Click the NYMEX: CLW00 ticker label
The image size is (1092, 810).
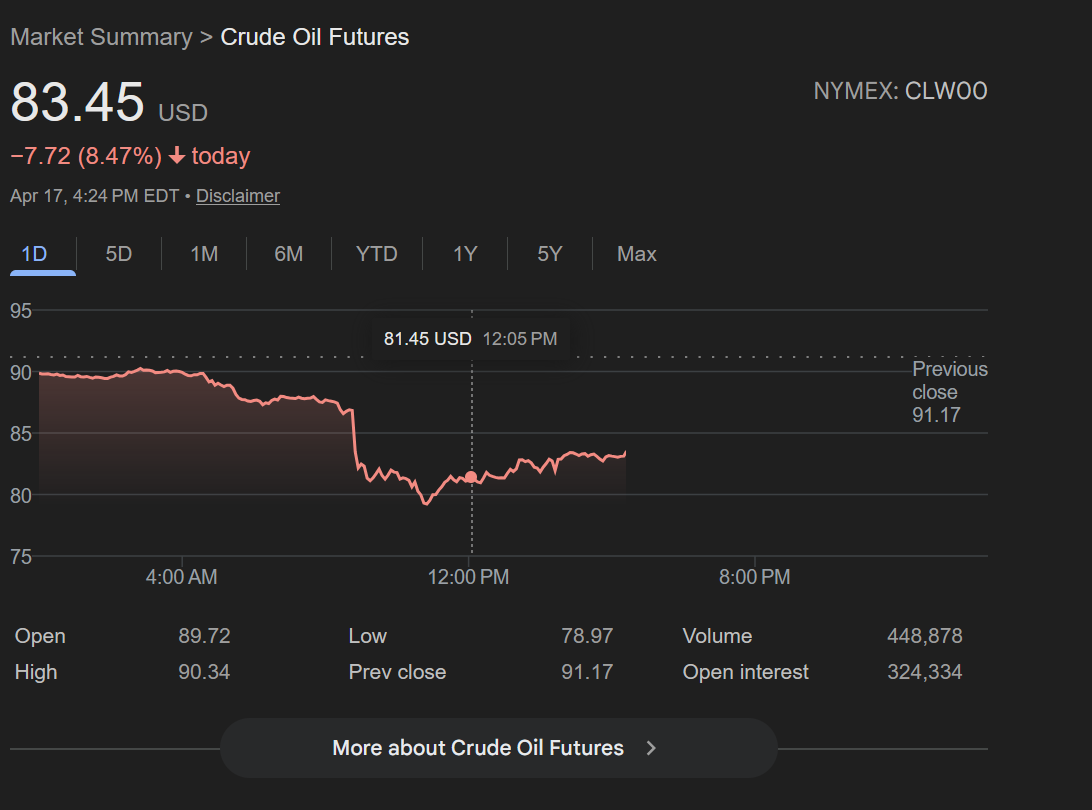[x=900, y=91]
